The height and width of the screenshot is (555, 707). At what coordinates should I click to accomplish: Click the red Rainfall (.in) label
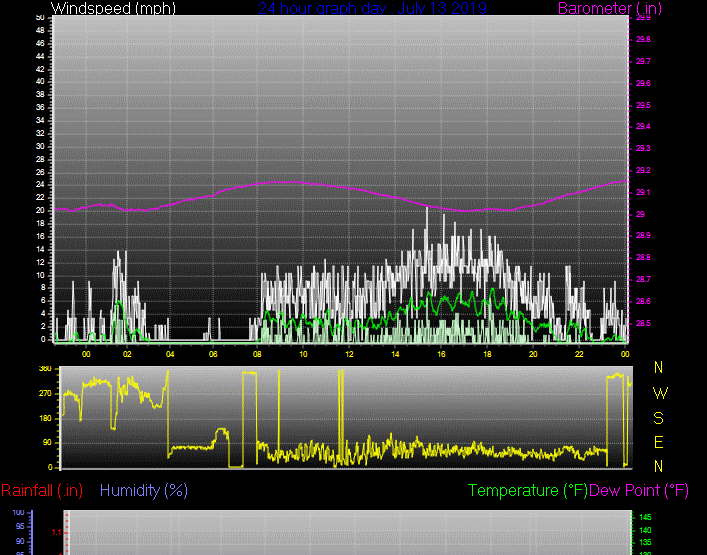(x=42, y=490)
